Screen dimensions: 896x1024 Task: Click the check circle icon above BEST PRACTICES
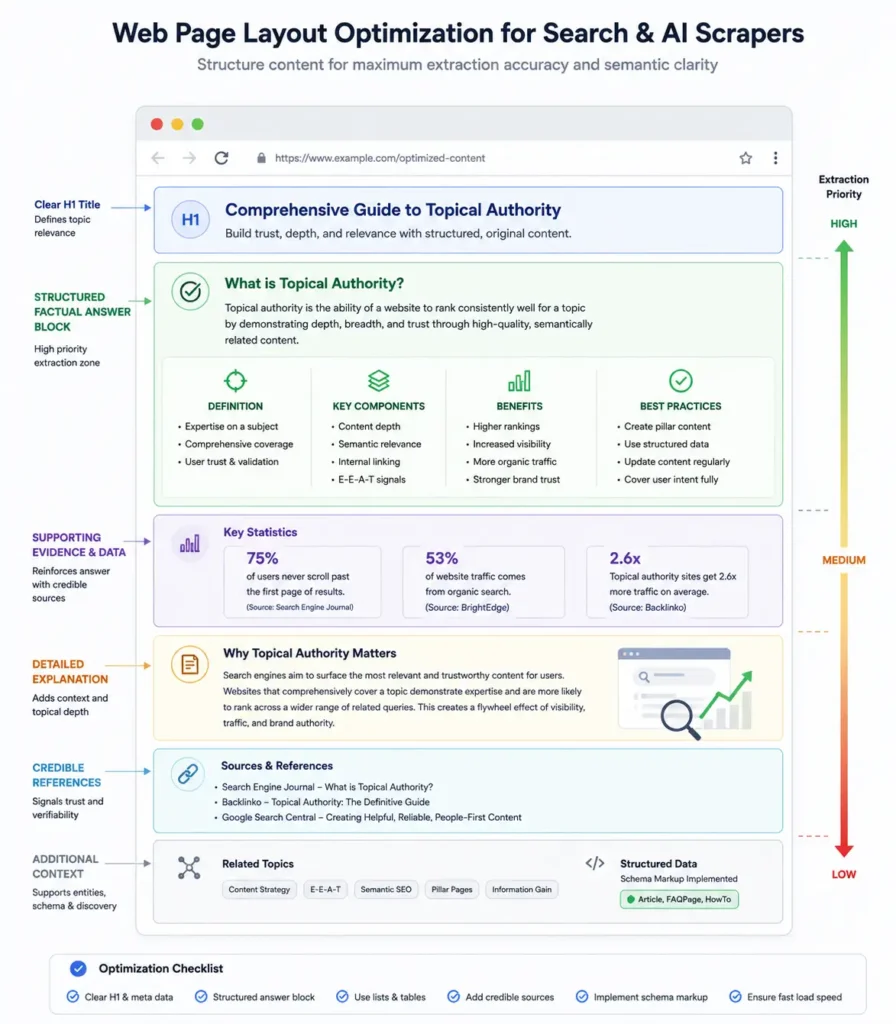coord(680,380)
